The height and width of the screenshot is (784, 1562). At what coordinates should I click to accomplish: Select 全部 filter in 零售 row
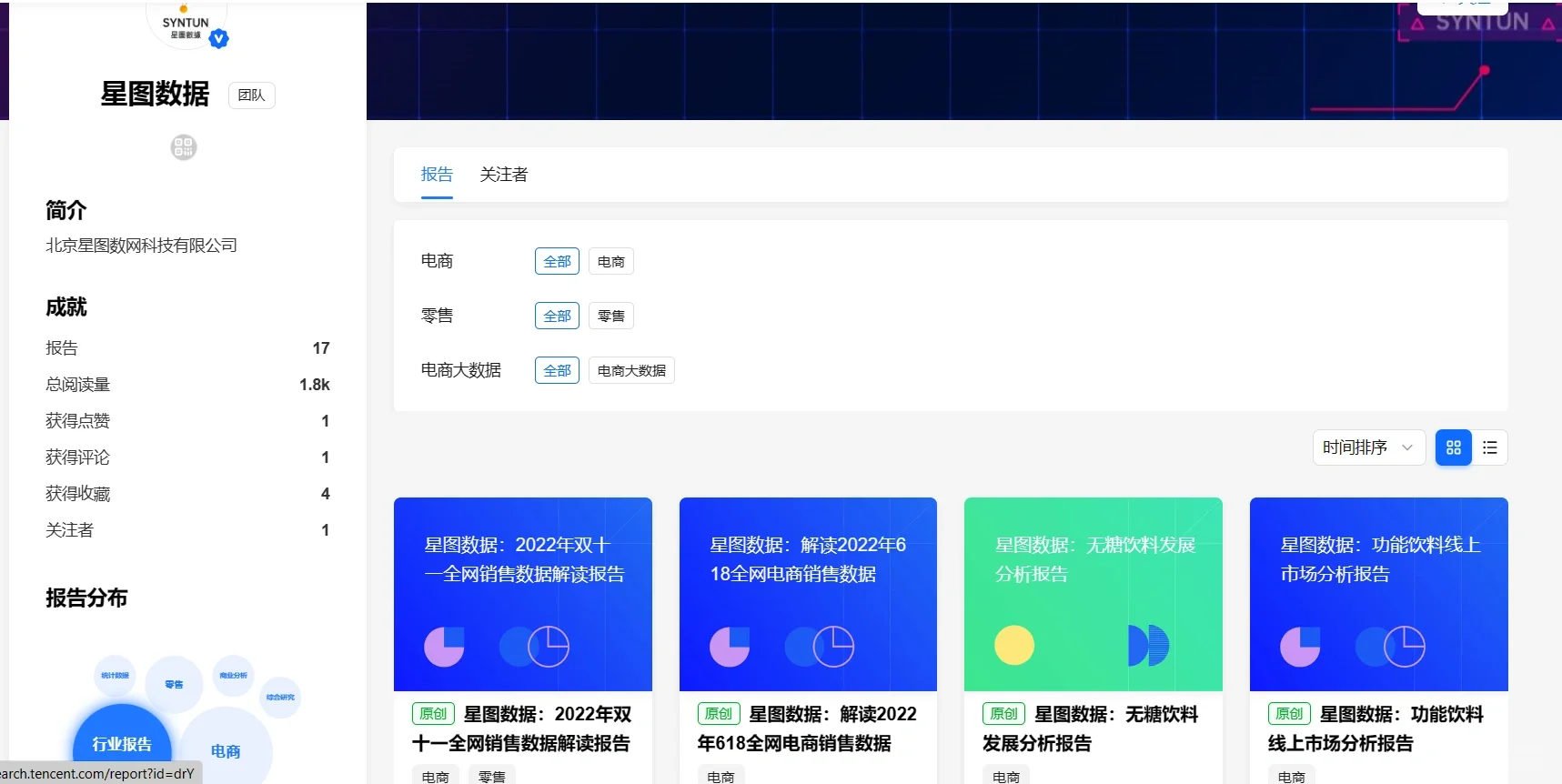click(x=557, y=316)
